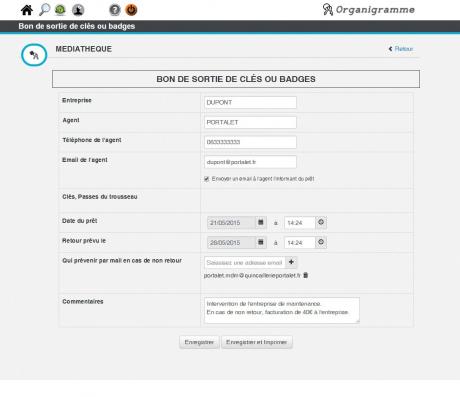Open time picker for Date du prêt

321,222
